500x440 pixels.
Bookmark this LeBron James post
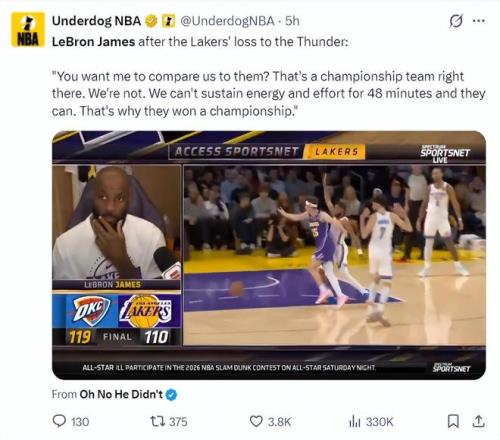(453, 421)
